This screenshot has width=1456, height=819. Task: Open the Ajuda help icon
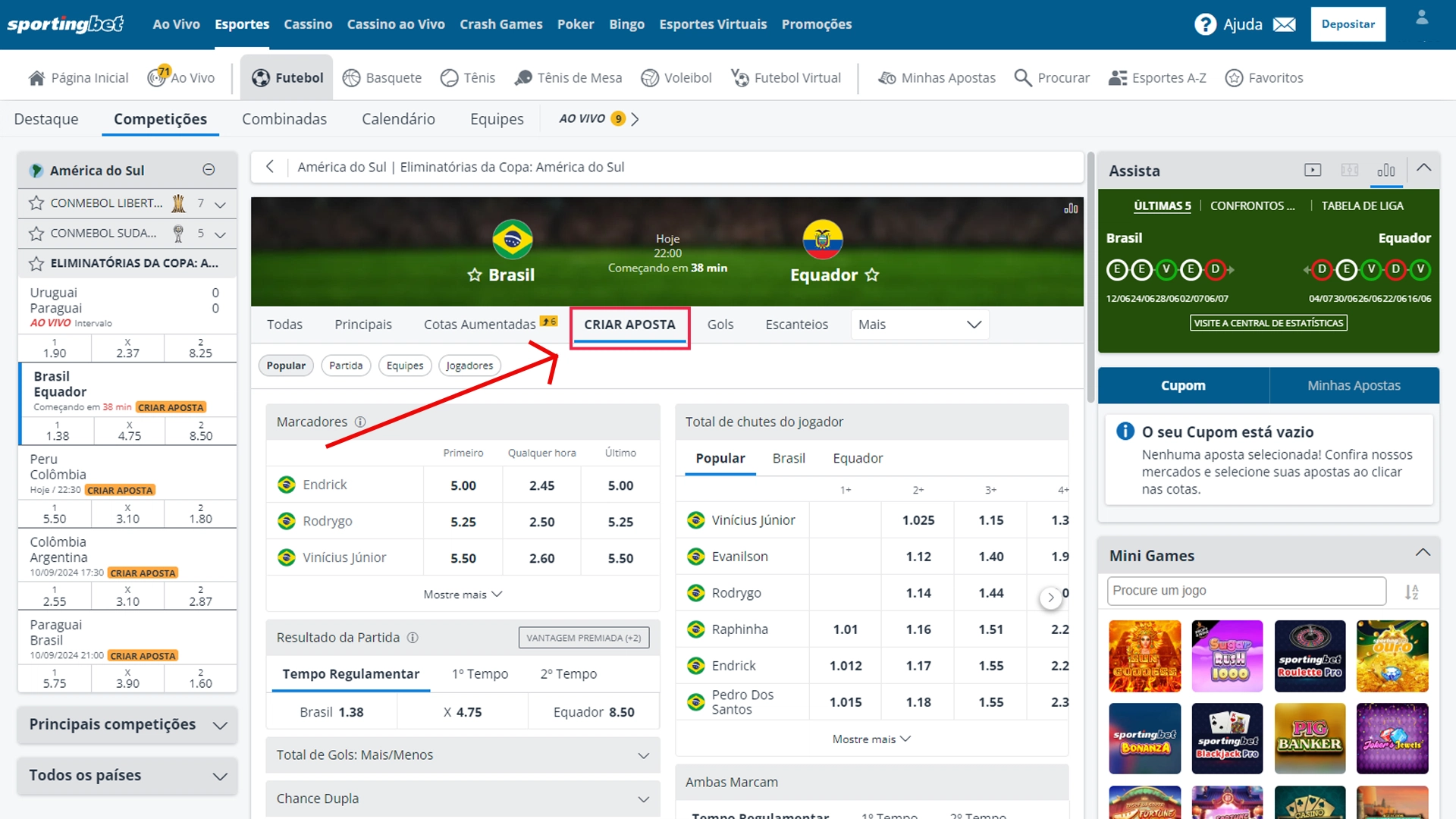1205,24
